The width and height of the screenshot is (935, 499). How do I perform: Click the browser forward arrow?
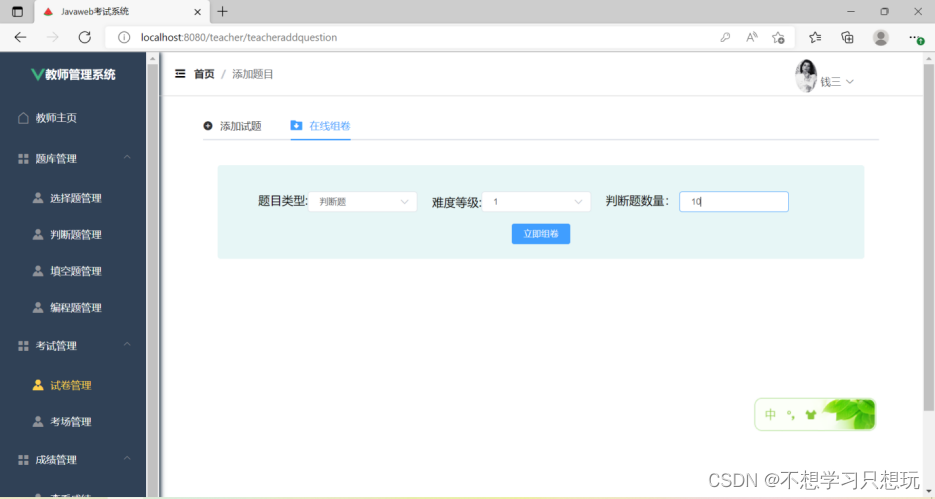(52, 37)
